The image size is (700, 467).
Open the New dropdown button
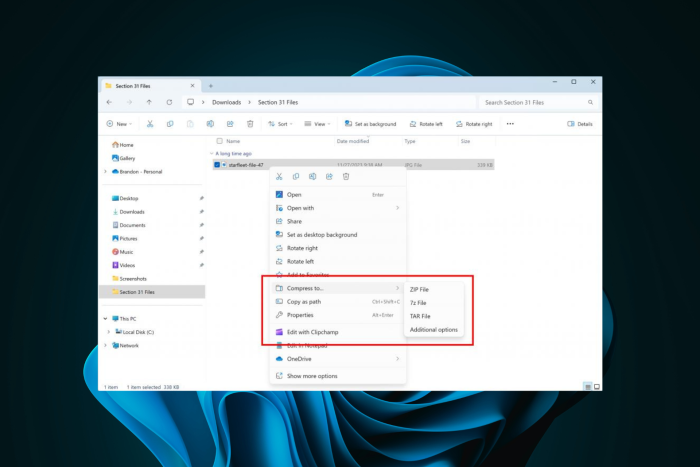tap(119, 124)
